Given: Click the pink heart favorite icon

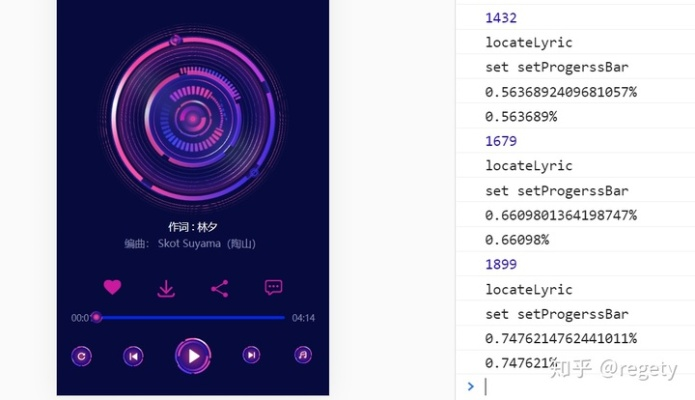Looking at the screenshot, I should [112, 288].
